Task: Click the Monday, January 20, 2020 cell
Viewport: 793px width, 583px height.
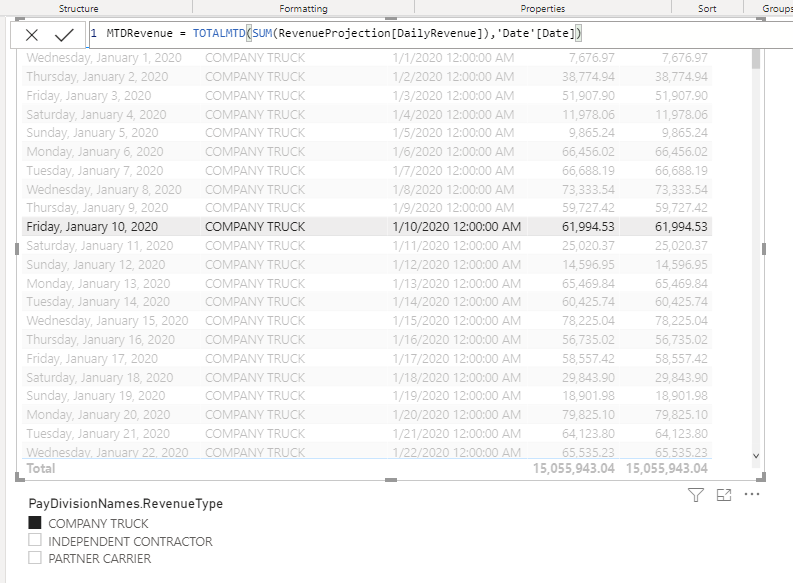Action: [98, 415]
